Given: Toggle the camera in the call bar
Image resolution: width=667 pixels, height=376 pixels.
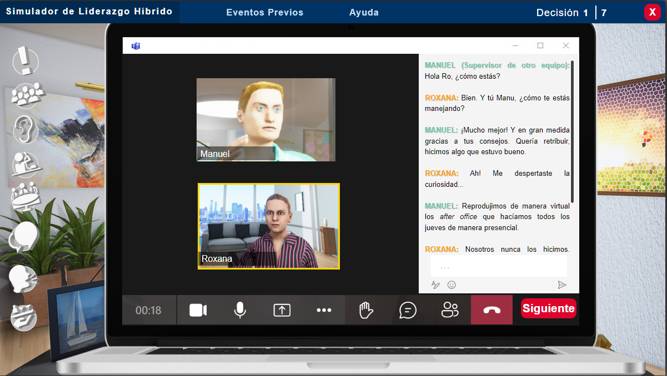Looking at the screenshot, I should 198,310.
